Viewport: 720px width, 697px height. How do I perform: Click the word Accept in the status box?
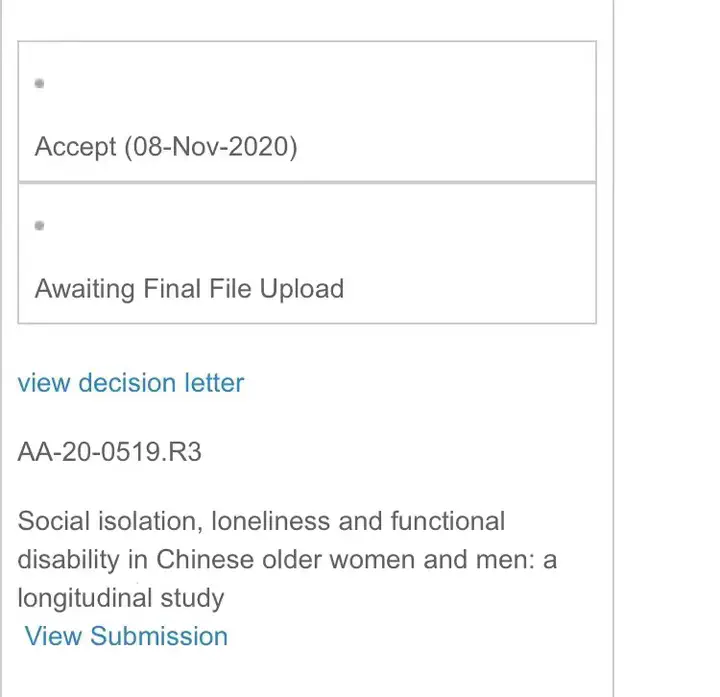click(75, 147)
